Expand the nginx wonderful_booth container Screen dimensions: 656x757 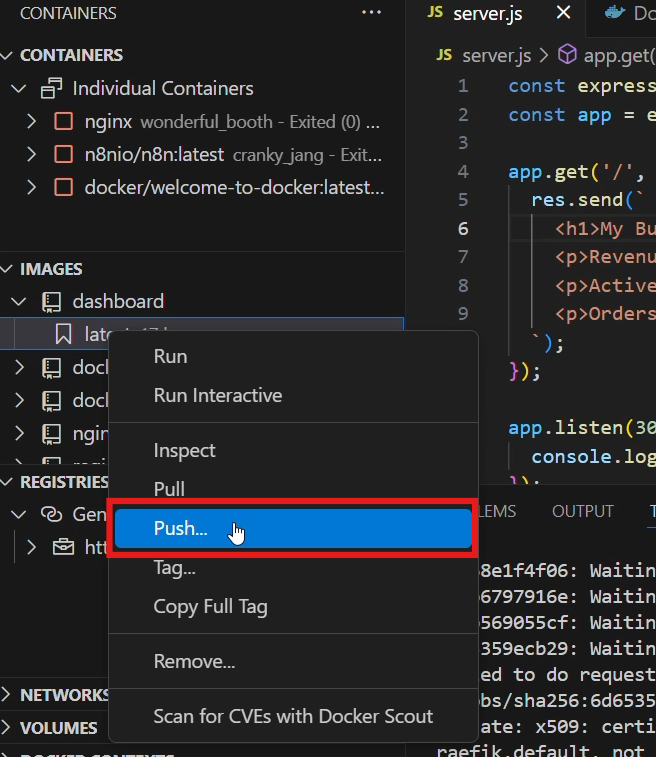pyautogui.click(x=31, y=122)
